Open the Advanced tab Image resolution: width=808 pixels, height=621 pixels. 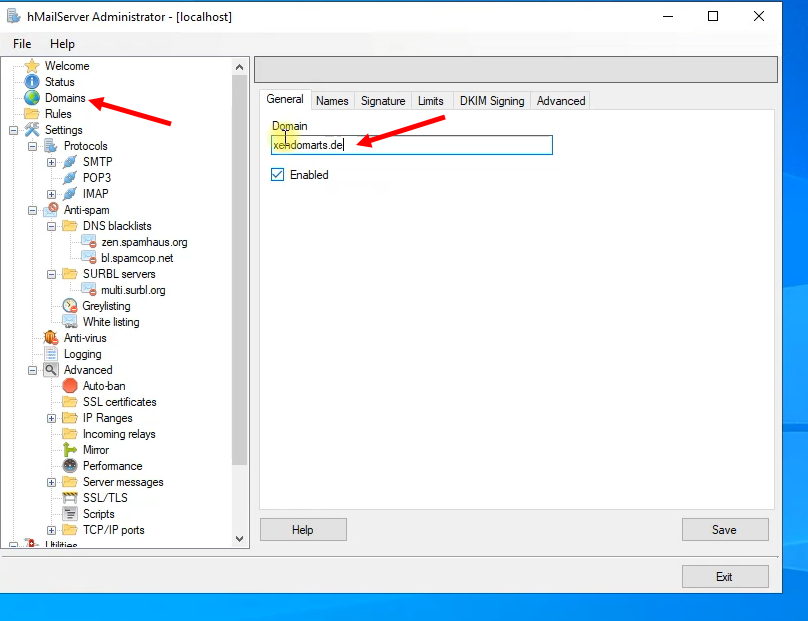point(561,101)
